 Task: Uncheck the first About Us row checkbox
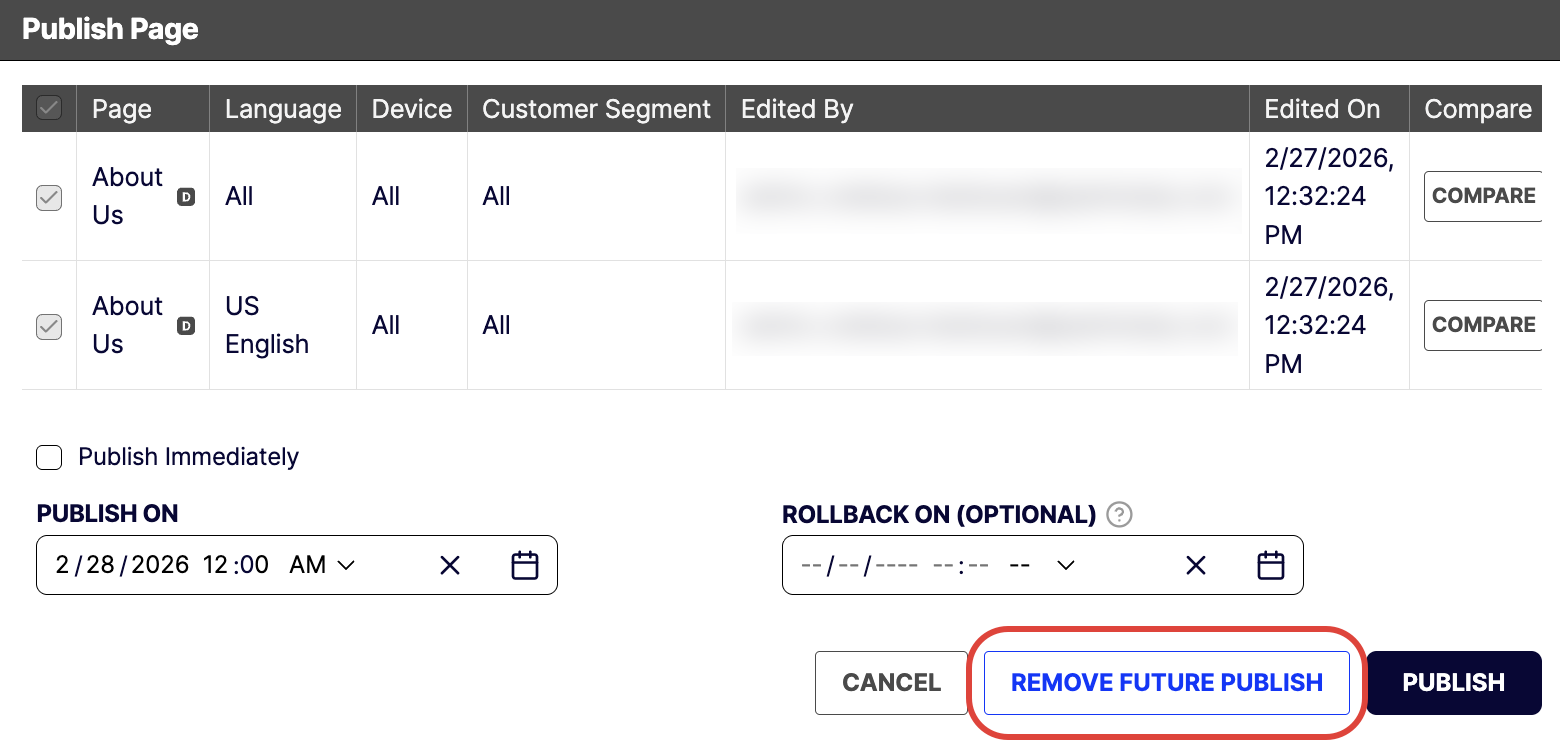tap(48, 197)
